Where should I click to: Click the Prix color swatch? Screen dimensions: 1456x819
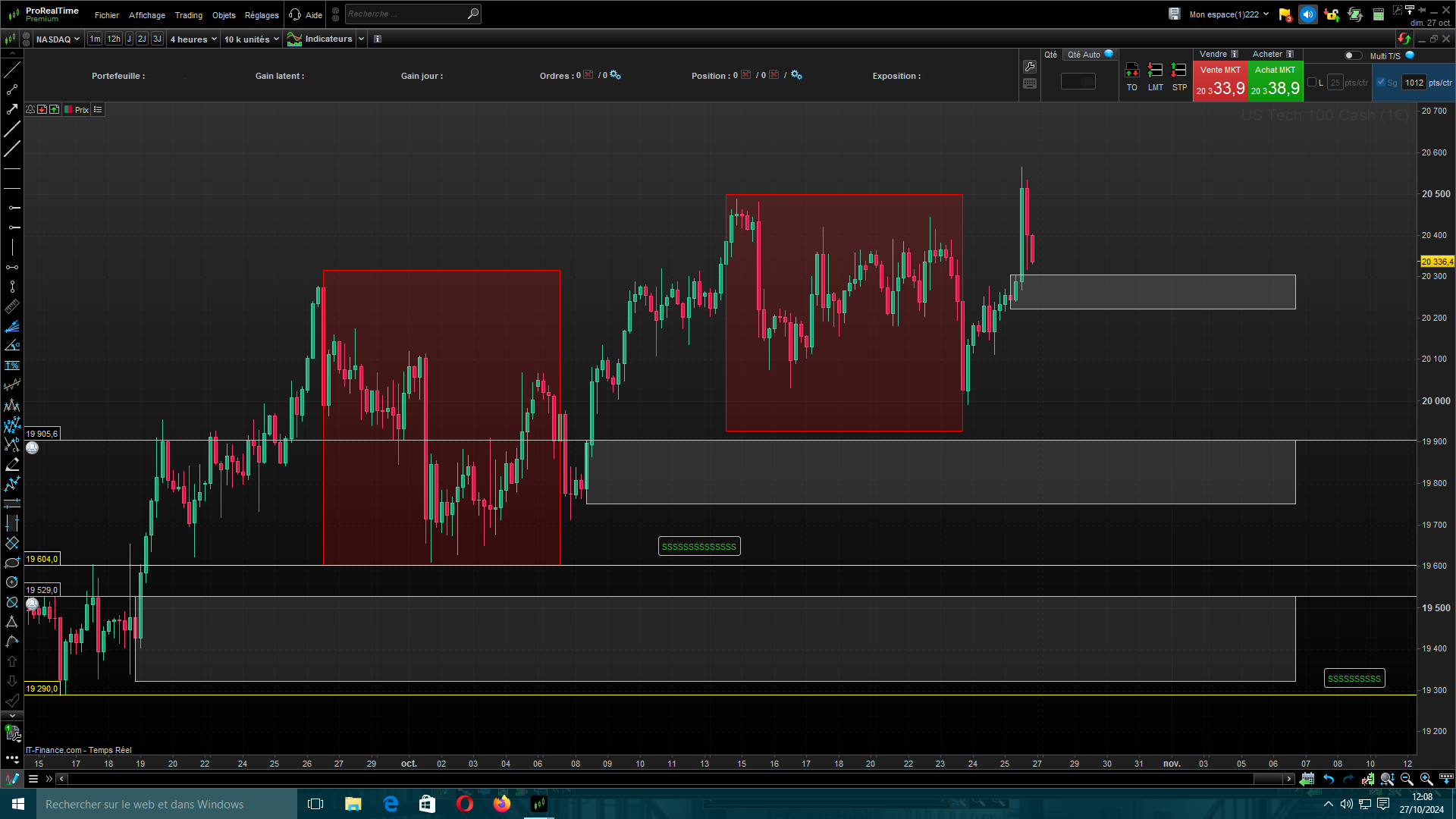[x=68, y=110]
